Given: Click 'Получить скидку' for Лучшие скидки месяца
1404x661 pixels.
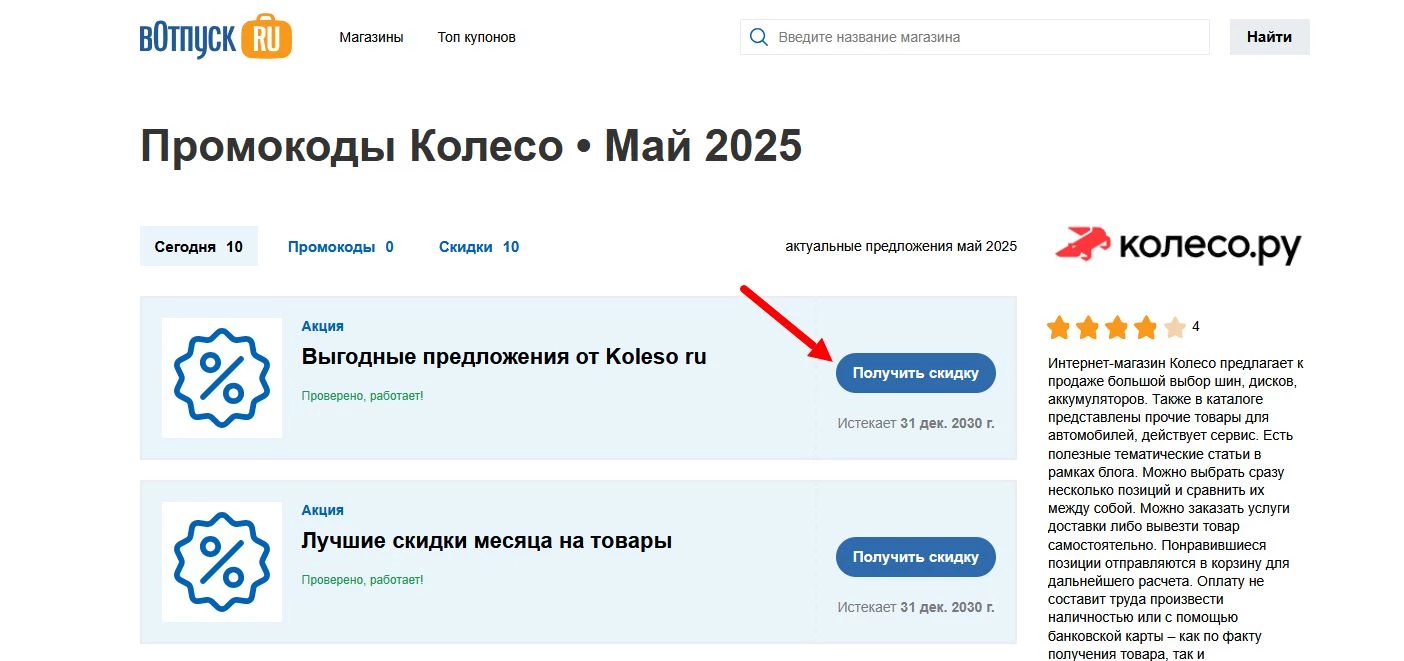Looking at the screenshot, I should (915, 557).
